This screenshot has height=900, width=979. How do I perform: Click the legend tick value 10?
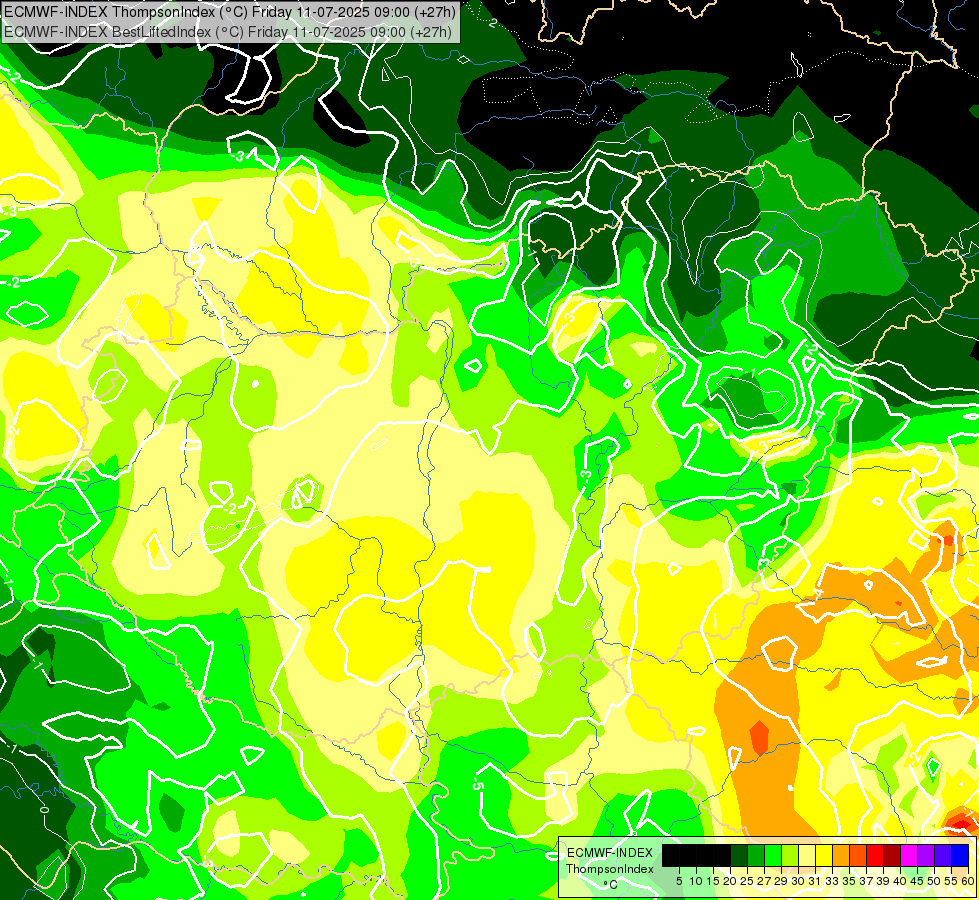pyautogui.click(x=696, y=881)
